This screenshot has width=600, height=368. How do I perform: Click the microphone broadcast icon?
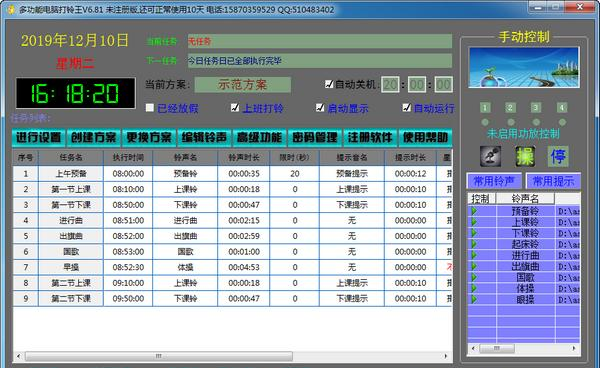point(491,156)
